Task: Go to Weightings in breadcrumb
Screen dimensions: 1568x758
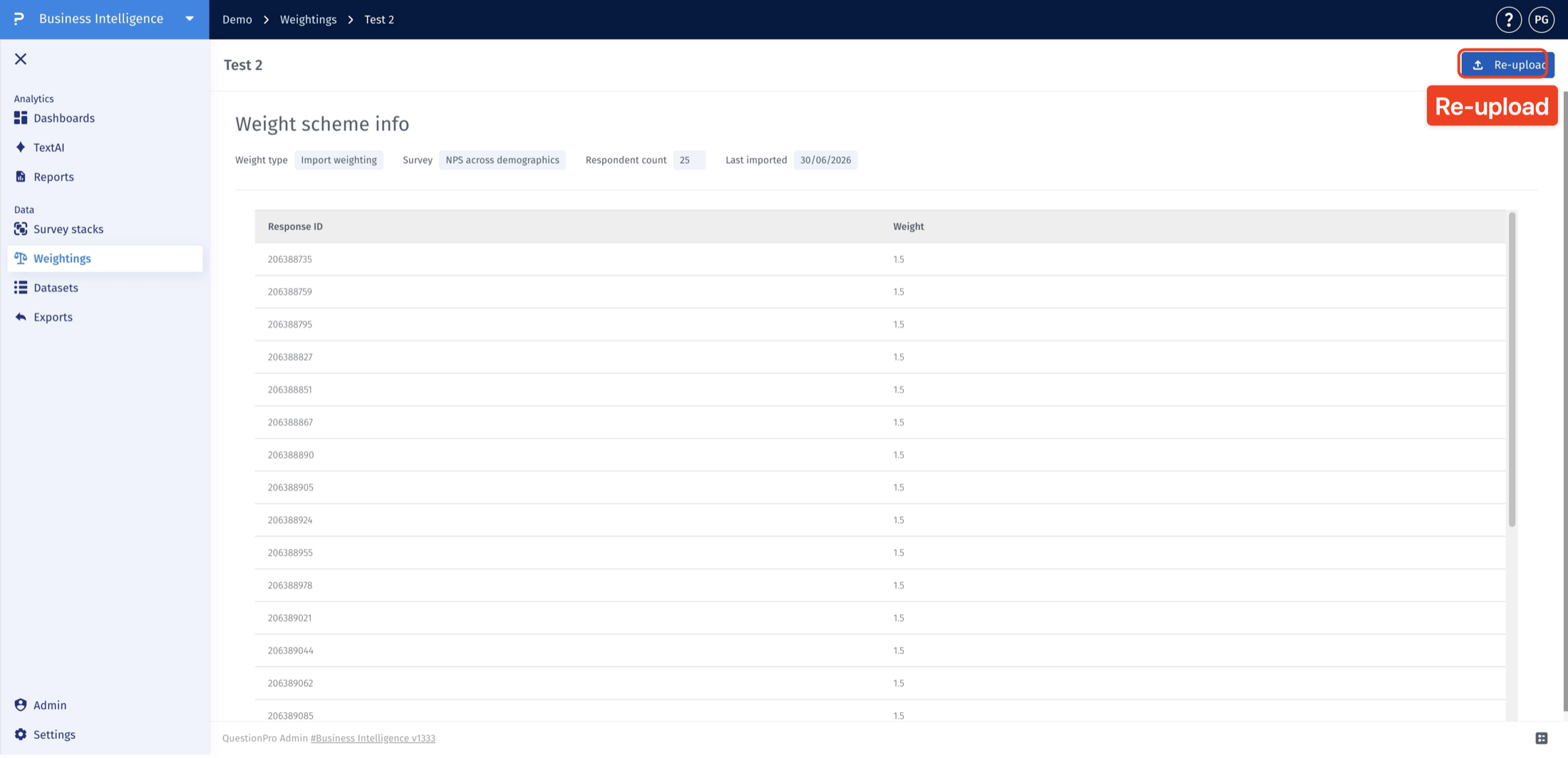Action: pyautogui.click(x=308, y=19)
